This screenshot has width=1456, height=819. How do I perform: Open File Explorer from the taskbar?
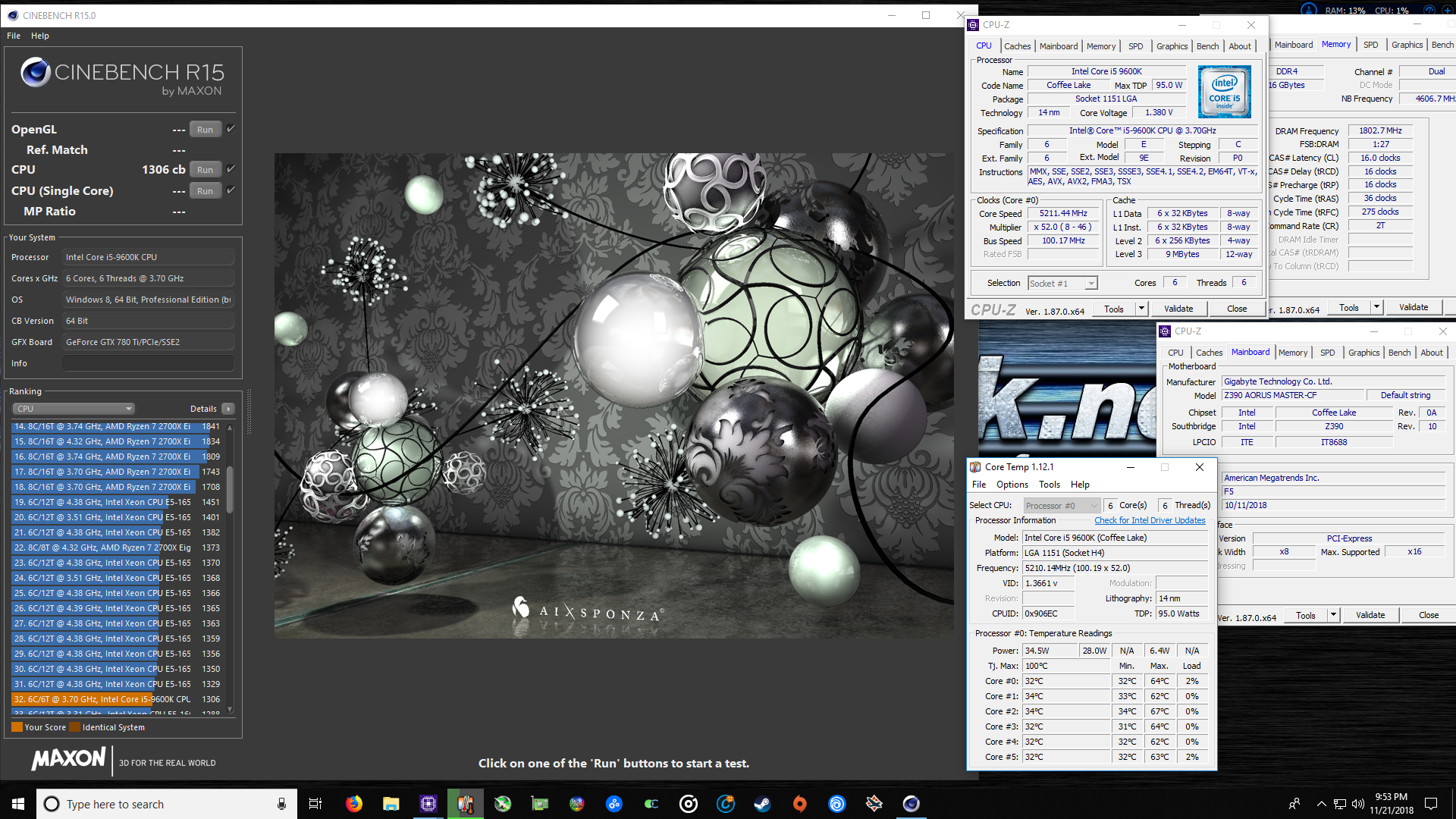391,804
